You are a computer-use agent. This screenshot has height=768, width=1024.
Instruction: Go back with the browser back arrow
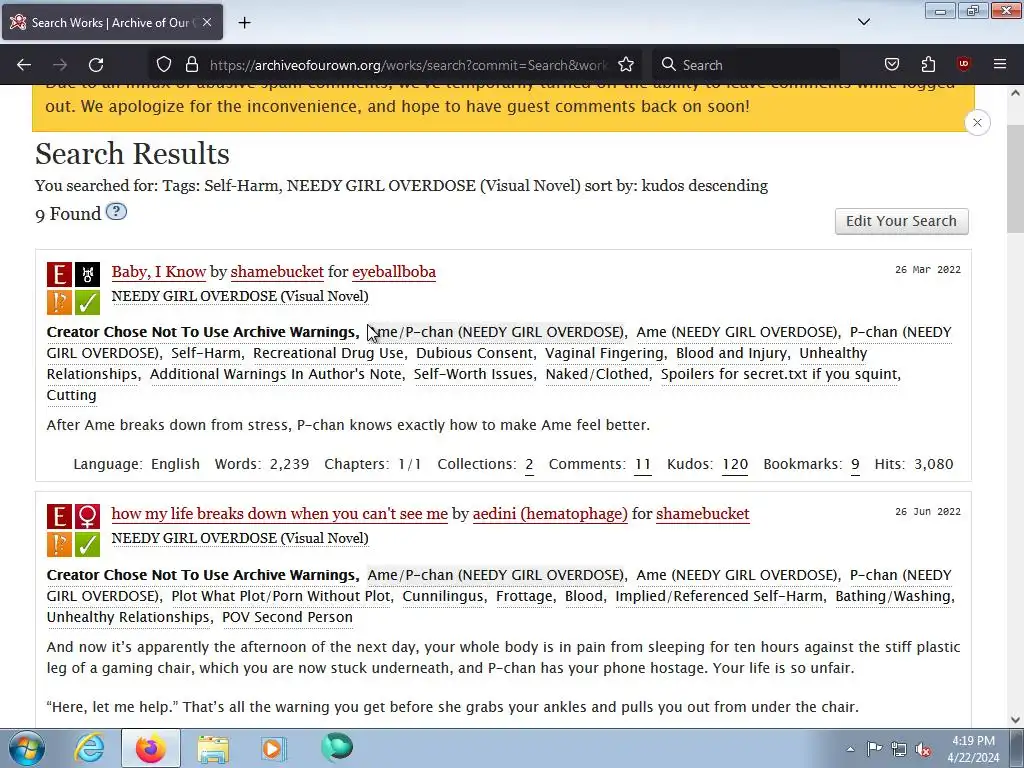(x=24, y=65)
